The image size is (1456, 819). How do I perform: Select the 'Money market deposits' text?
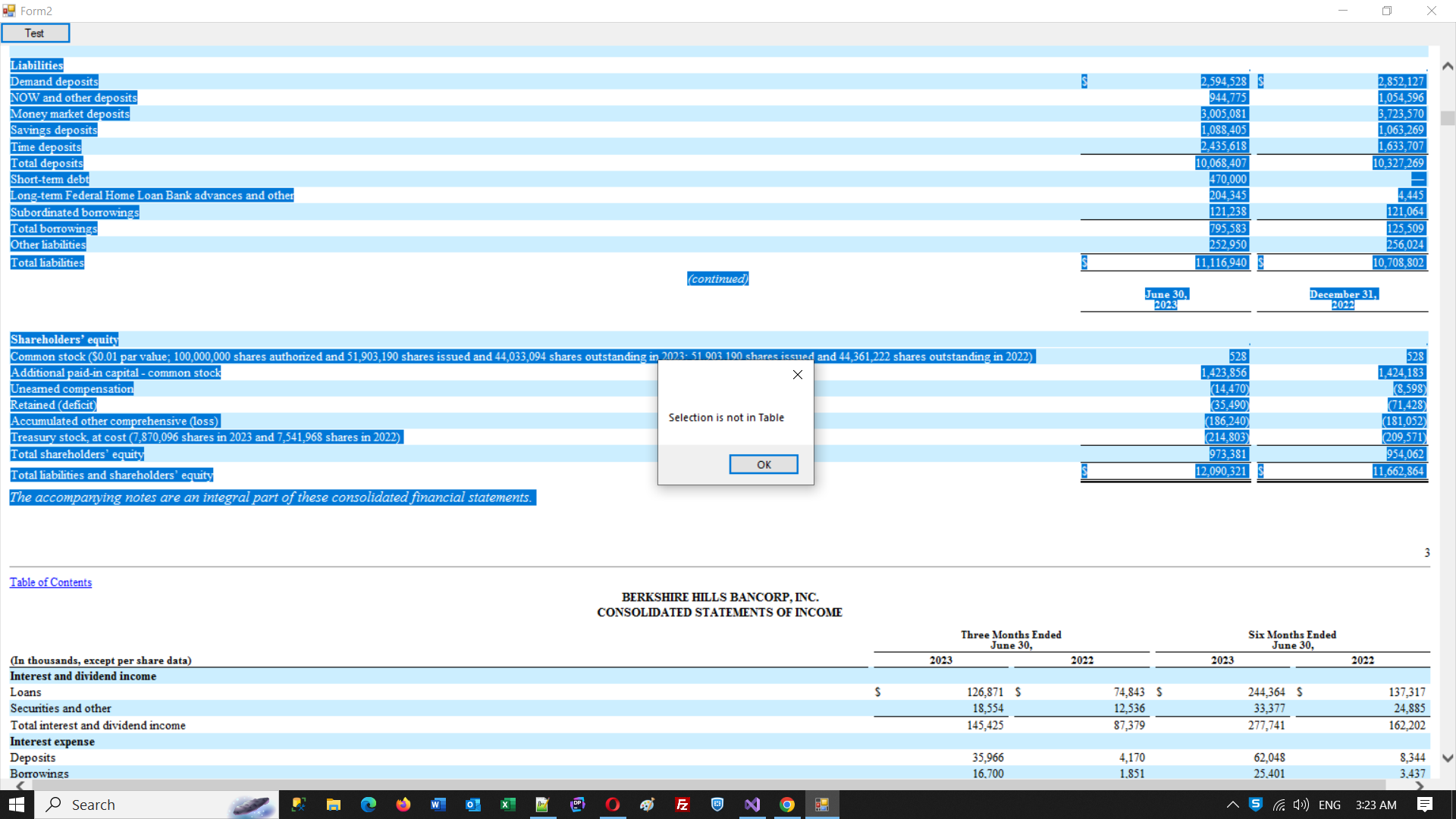(70, 114)
